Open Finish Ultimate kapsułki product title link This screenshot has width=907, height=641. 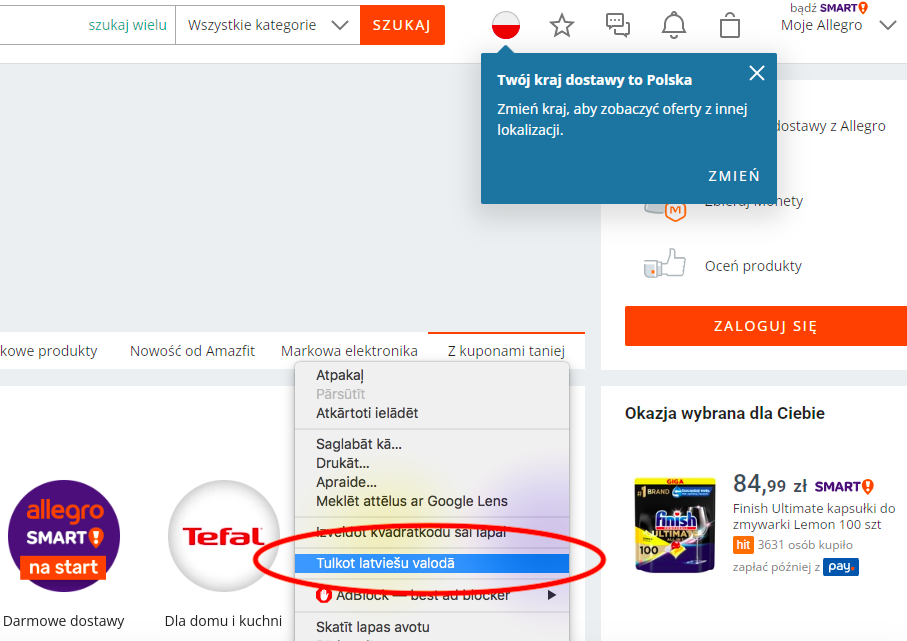(x=814, y=517)
